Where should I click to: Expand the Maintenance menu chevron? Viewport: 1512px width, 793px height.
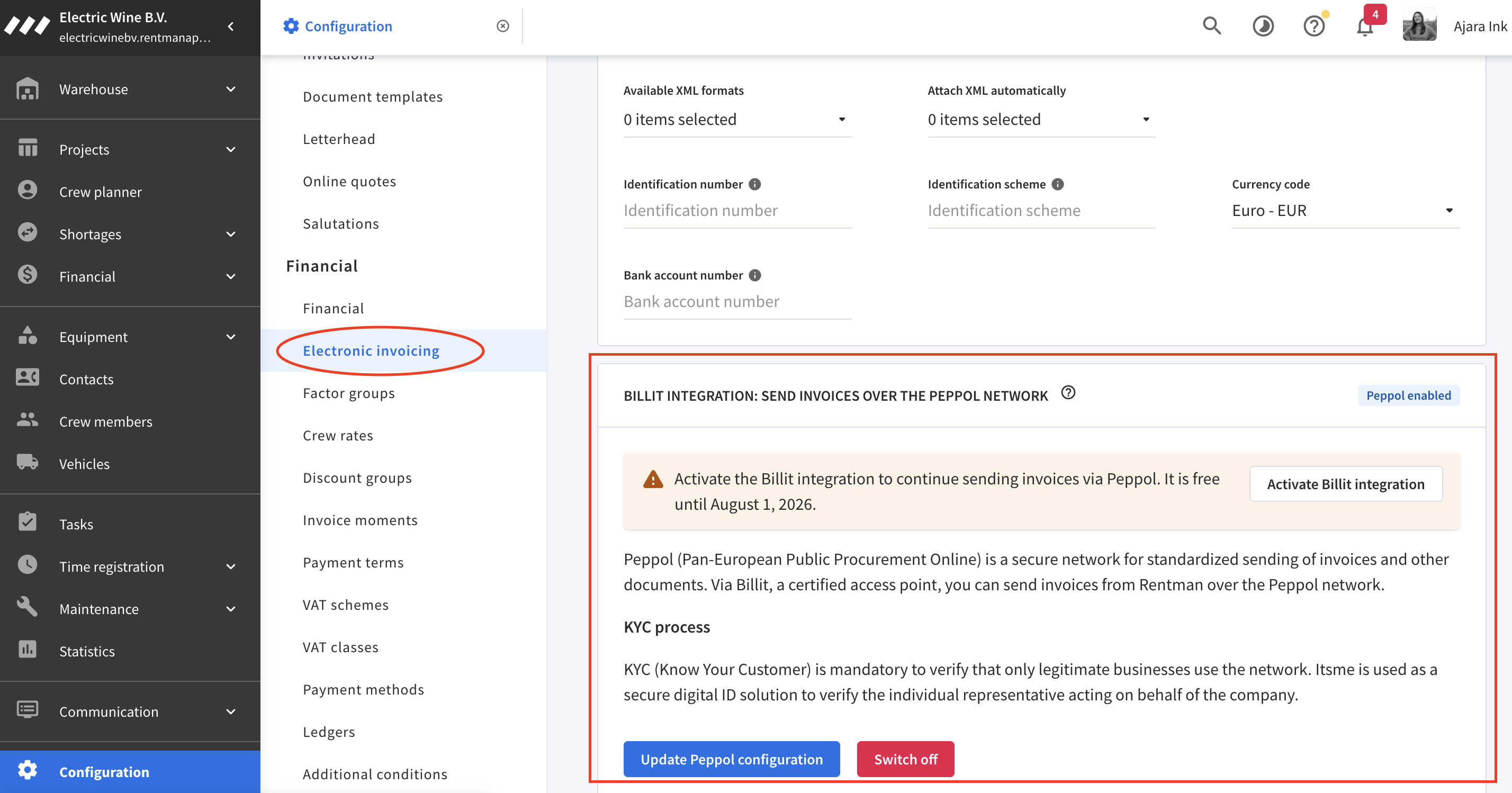(231, 609)
